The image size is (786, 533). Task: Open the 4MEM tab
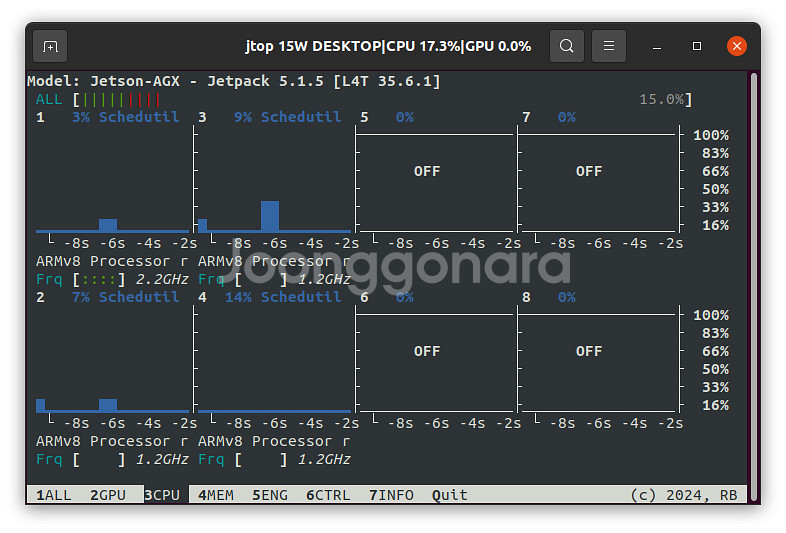click(216, 495)
